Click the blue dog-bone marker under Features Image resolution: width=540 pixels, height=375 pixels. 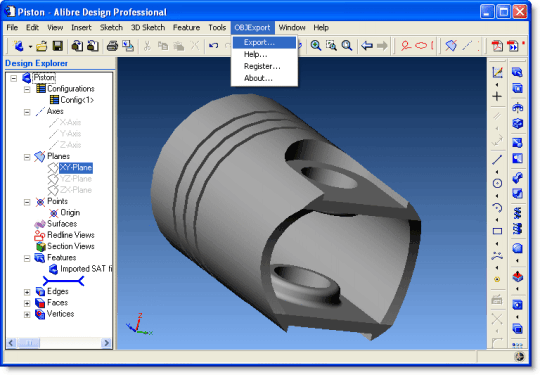click(63, 281)
